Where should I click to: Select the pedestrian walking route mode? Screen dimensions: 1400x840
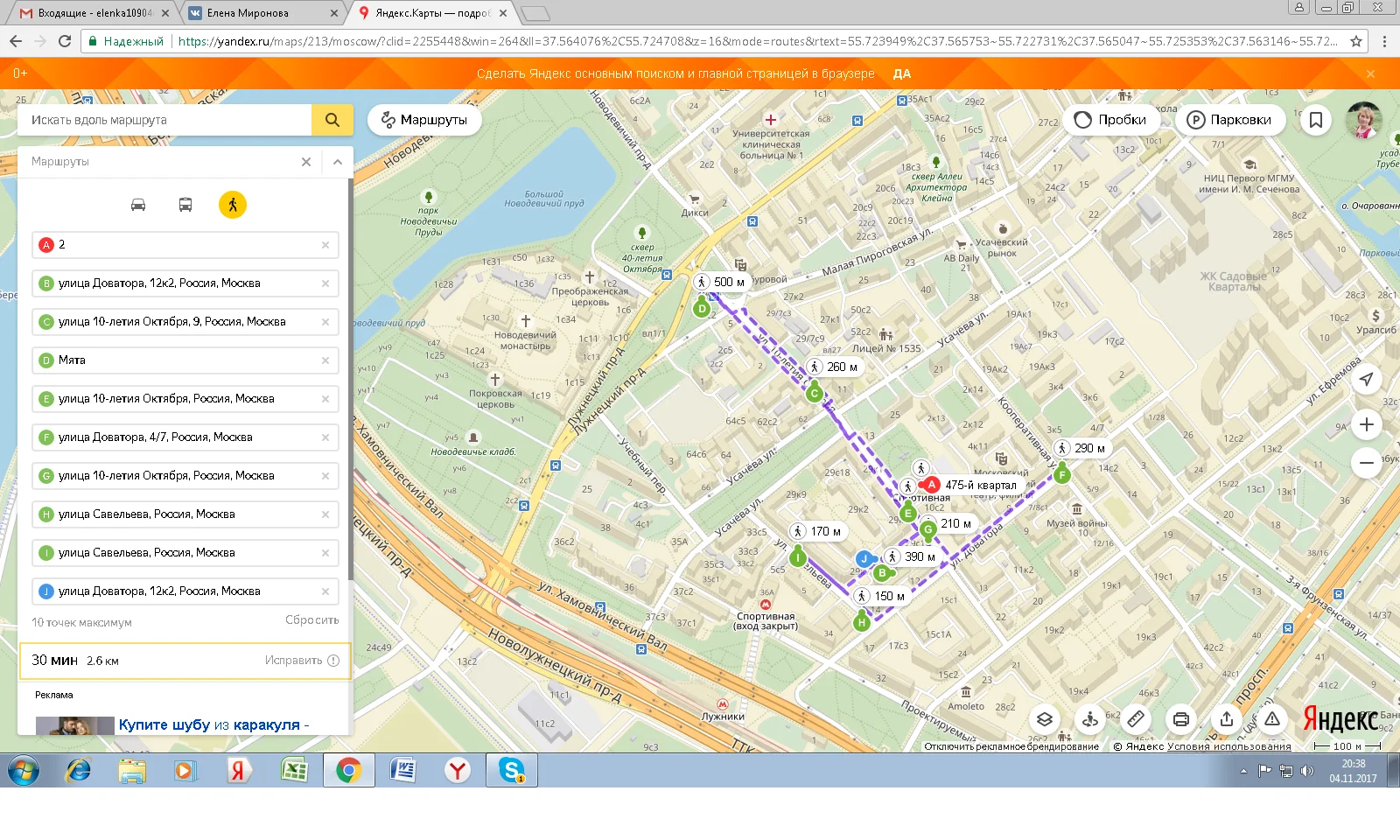point(233,205)
